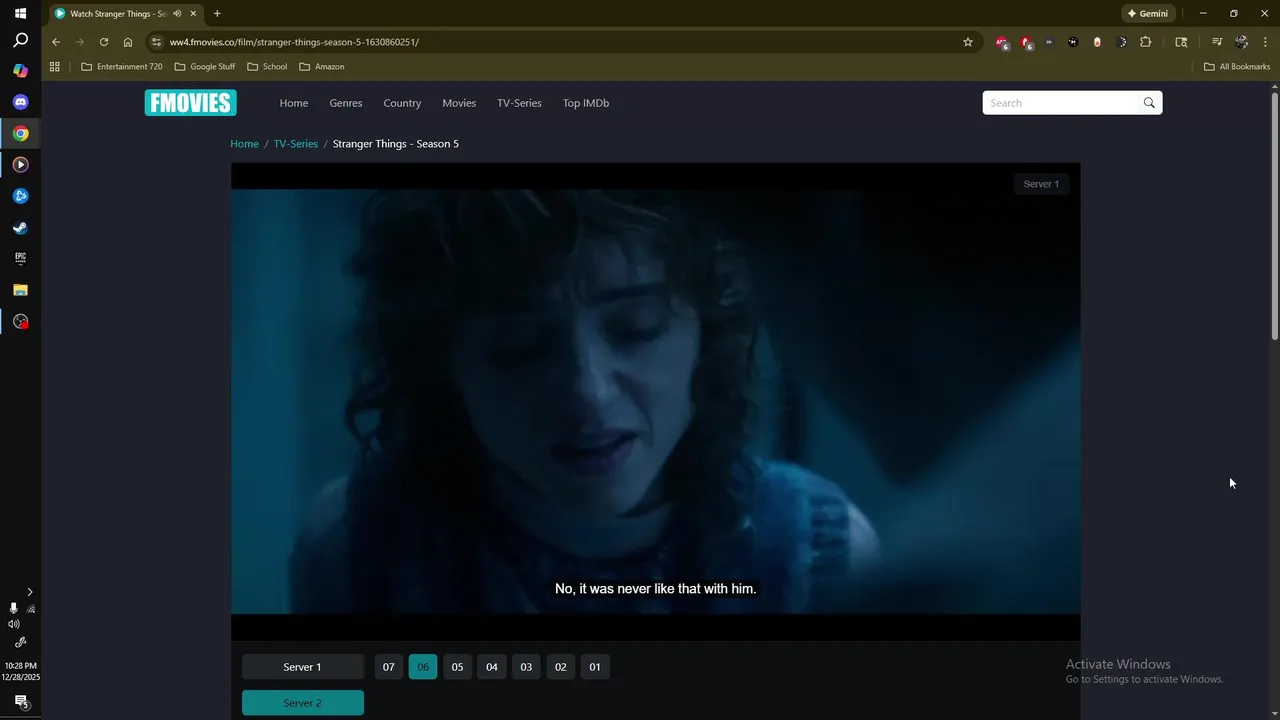Open the School bookmark folder
The width and height of the screenshot is (1280, 720).
pos(267,67)
